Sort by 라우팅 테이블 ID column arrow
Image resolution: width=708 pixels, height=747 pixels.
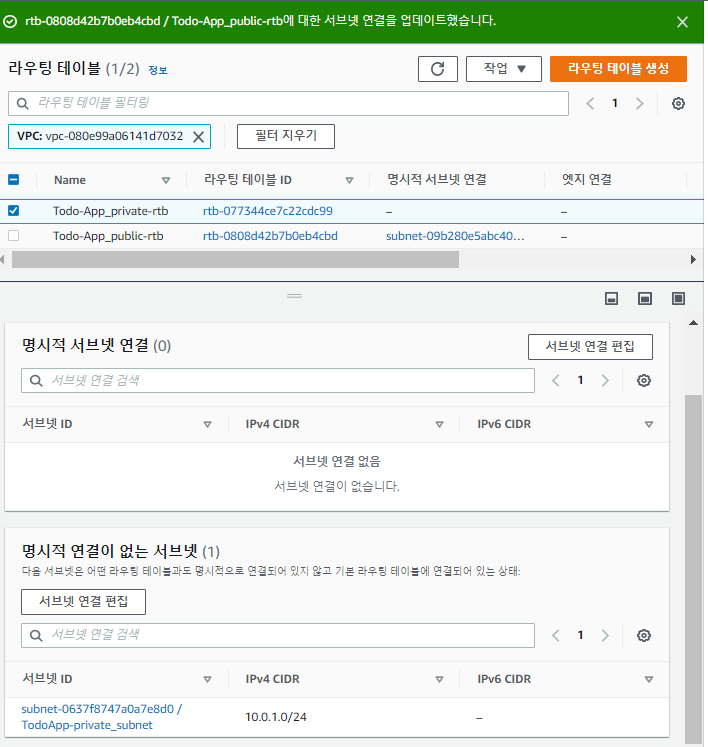349,181
